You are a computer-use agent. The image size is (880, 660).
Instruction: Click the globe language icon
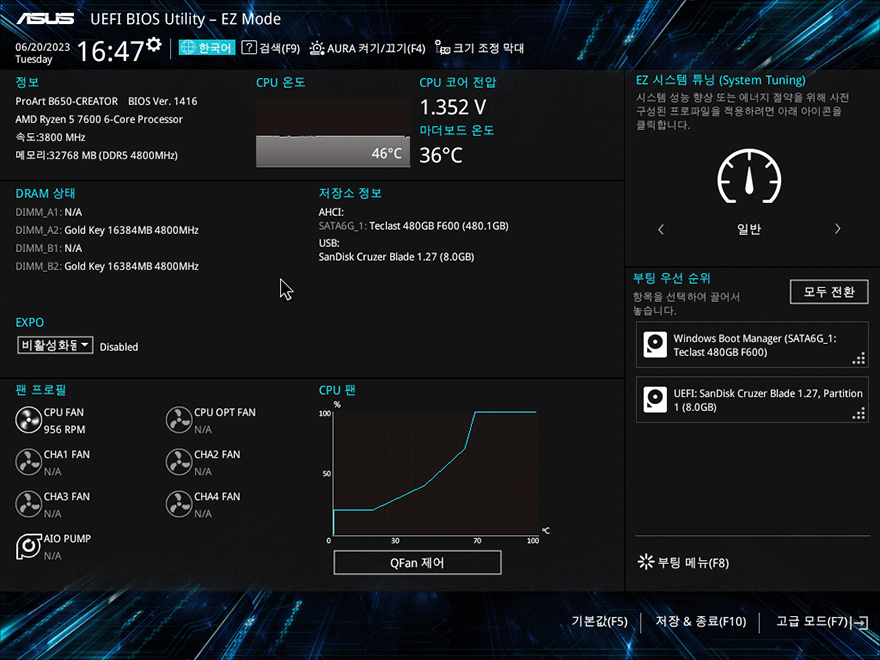[x=188, y=48]
